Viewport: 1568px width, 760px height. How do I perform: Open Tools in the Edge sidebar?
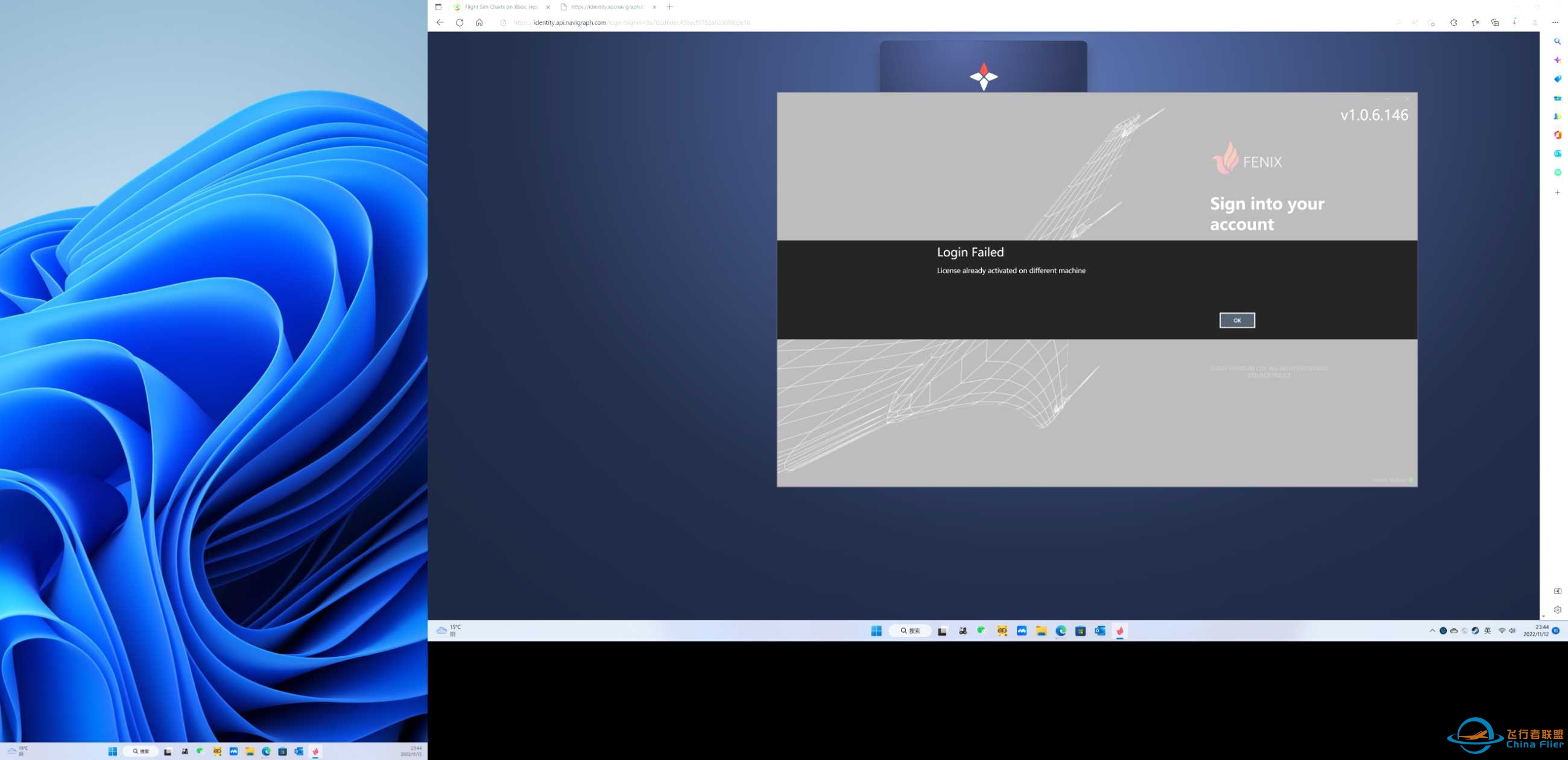(1558, 98)
